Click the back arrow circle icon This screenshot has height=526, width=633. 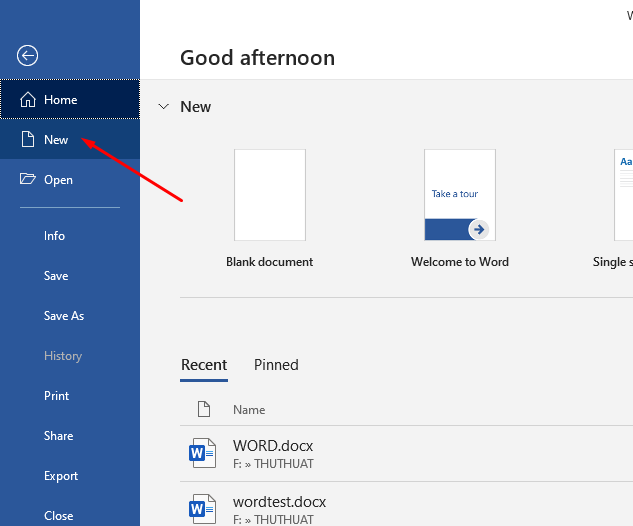(27, 55)
